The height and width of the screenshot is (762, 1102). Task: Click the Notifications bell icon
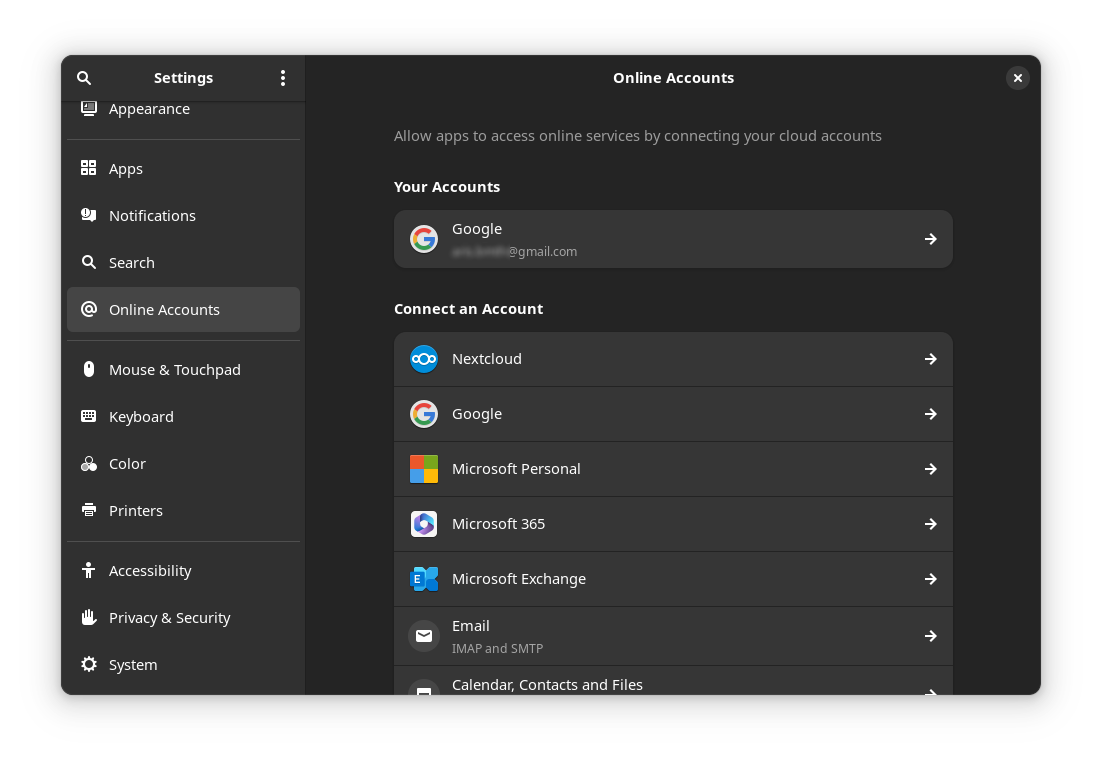pyautogui.click(x=89, y=215)
